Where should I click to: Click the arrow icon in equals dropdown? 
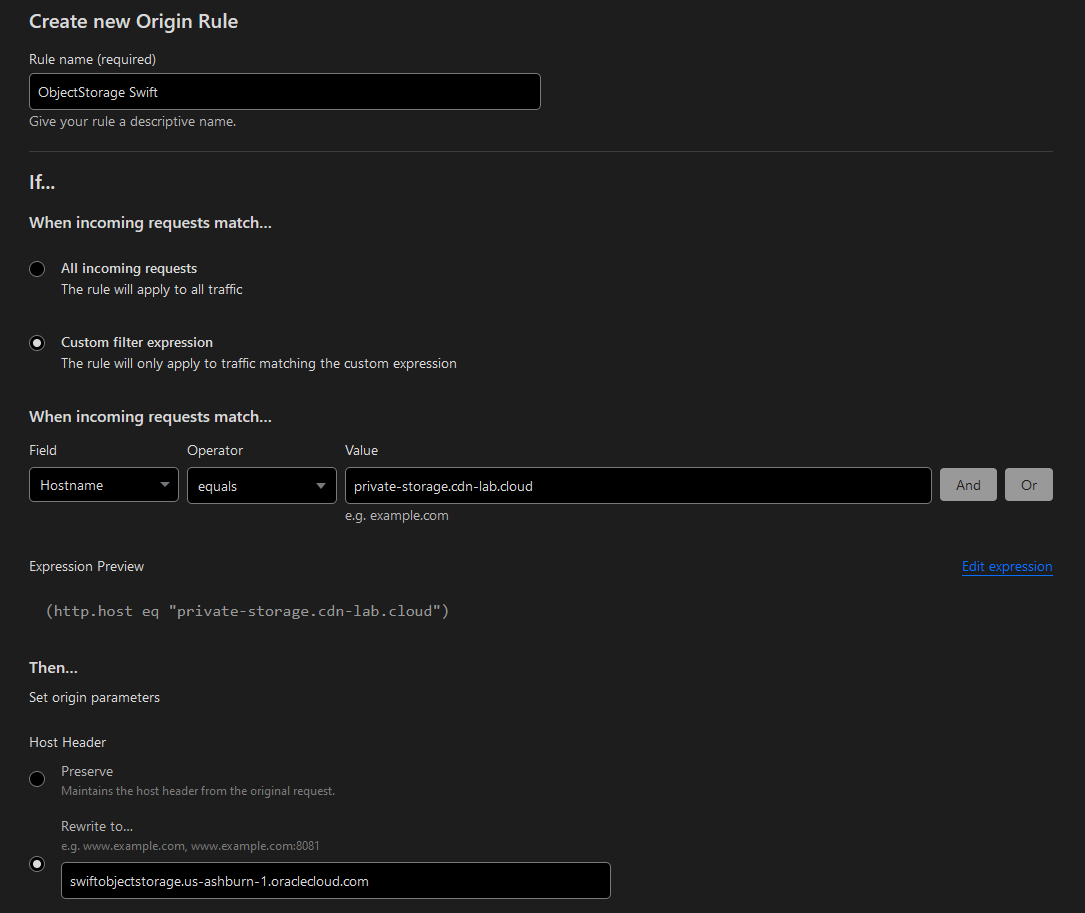click(x=321, y=486)
